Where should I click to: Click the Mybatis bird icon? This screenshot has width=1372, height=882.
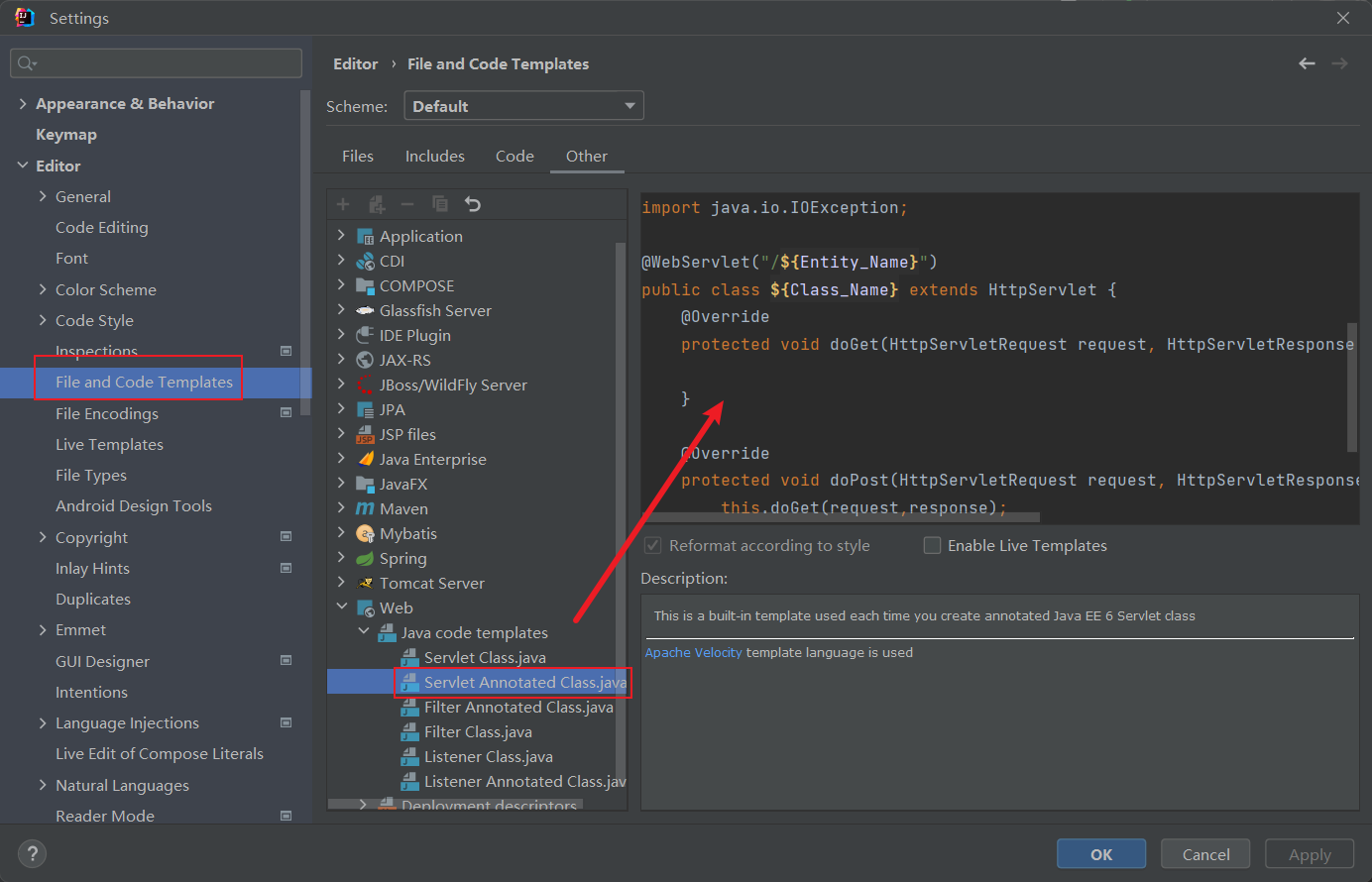tap(365, 534)
